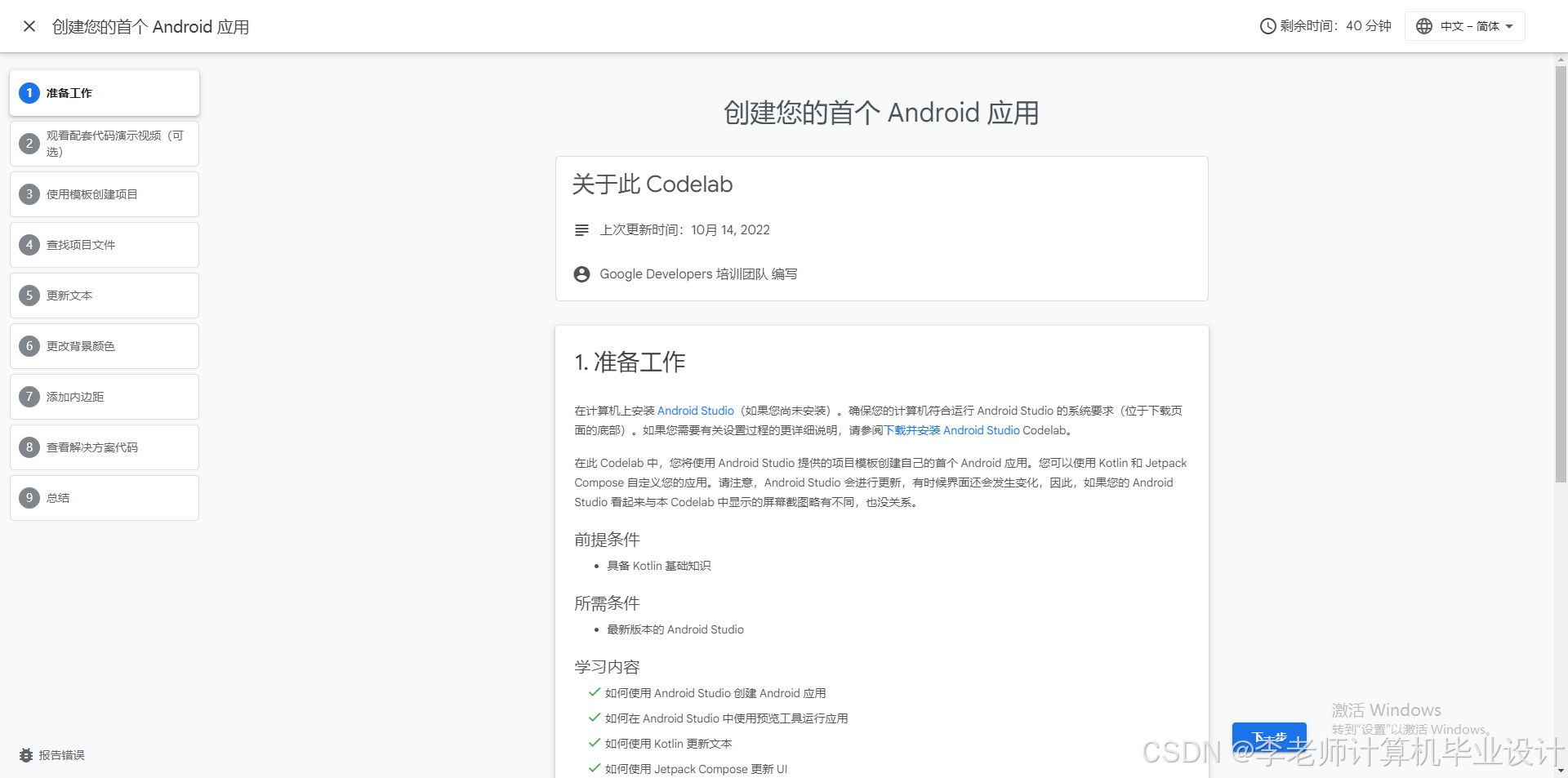This screenshot has width=1568, height=778.
Task: Click the 下一步 button
Action: [1269, 737]
